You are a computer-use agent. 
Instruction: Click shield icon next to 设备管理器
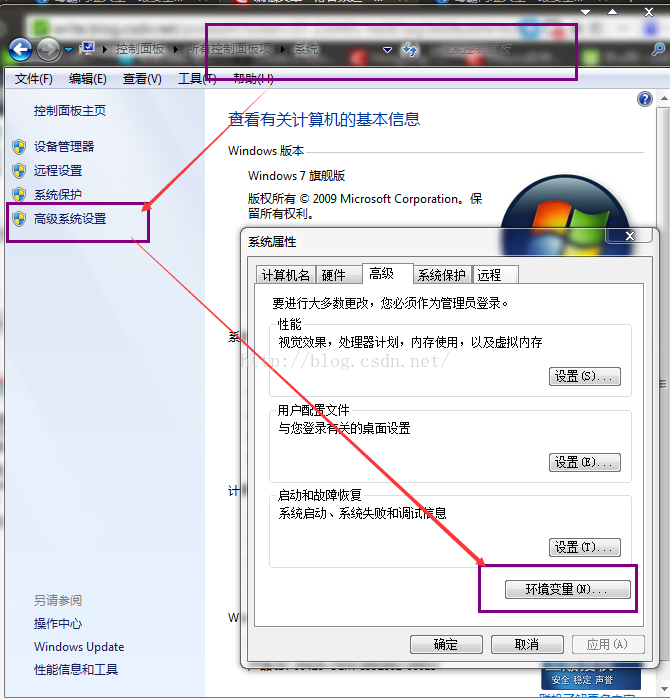pos(19,146)
